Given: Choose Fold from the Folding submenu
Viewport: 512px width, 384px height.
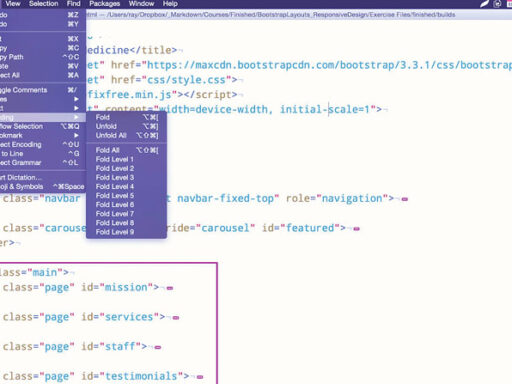Looking at the screenshot, I should (x=126, y=117).
